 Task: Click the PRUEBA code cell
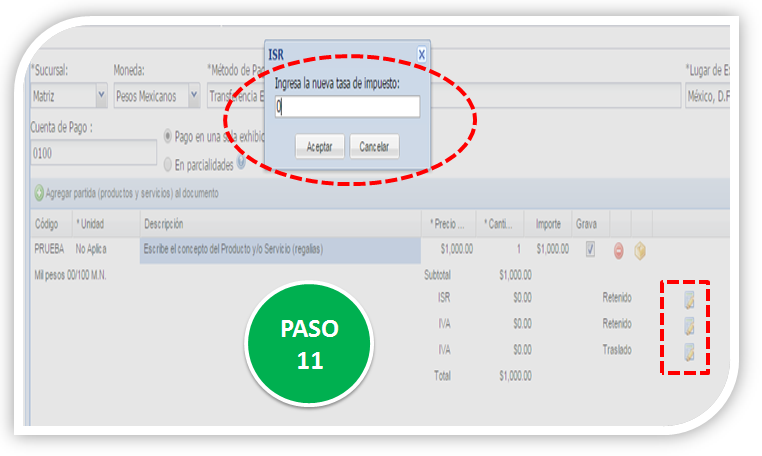tap(49, 249)
